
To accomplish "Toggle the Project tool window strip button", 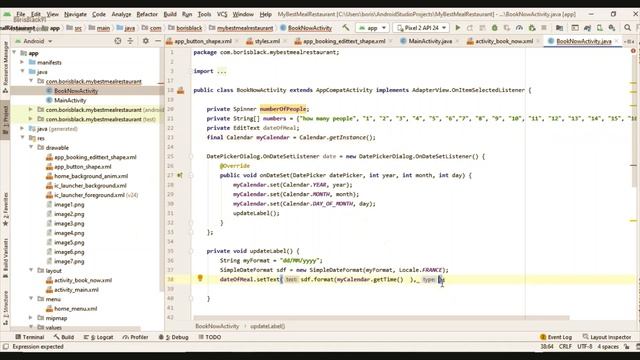I will point(5,121).
